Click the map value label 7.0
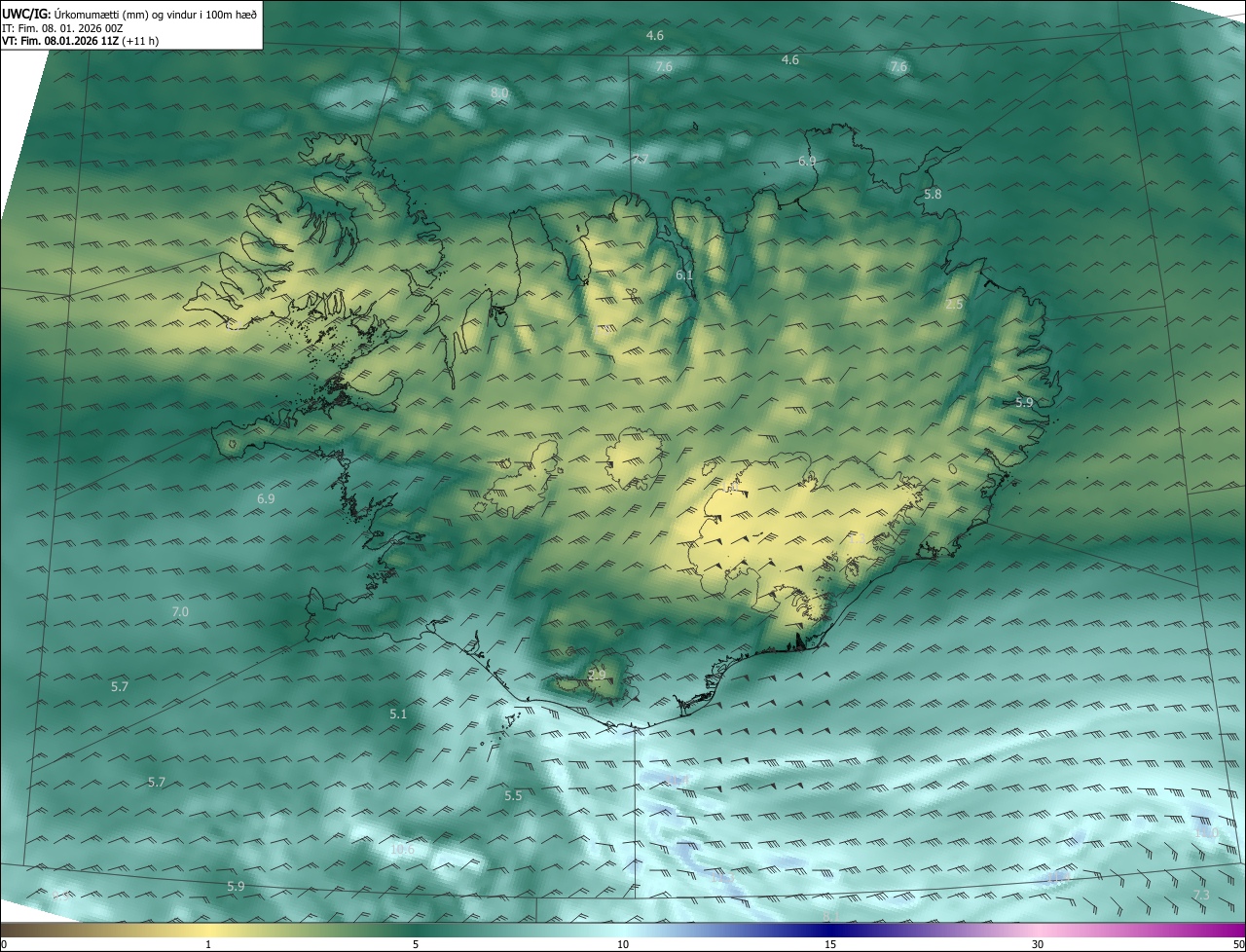This screenshot has height=952, width=1246. (x=180, y=612)
